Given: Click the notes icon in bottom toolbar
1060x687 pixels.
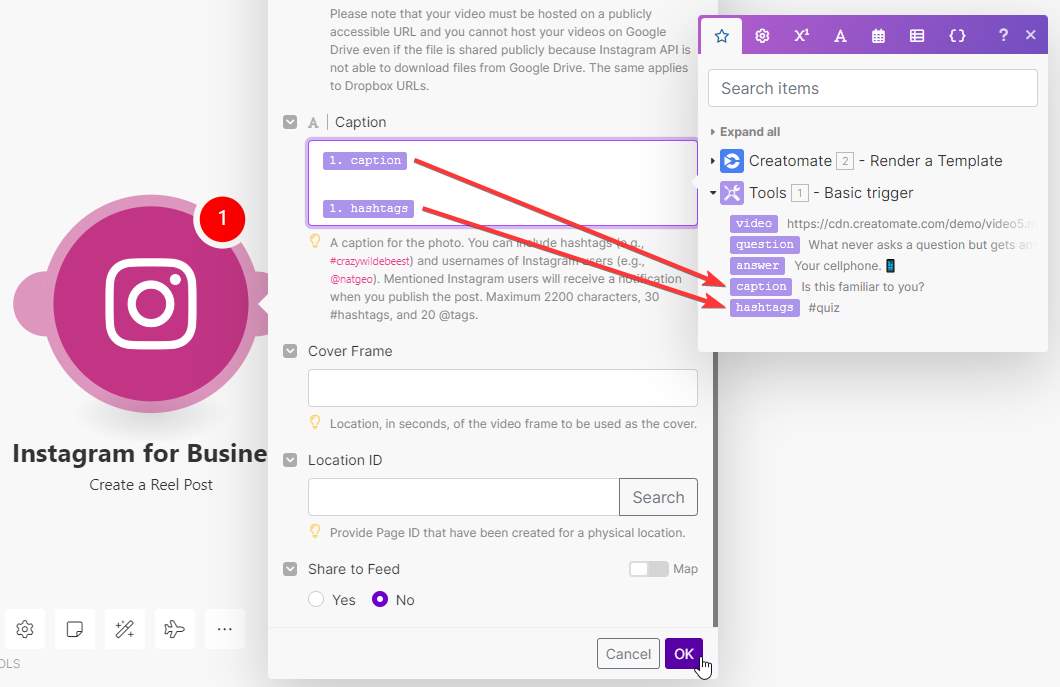Looking at the screenshot, I should (x=75, y=629).
